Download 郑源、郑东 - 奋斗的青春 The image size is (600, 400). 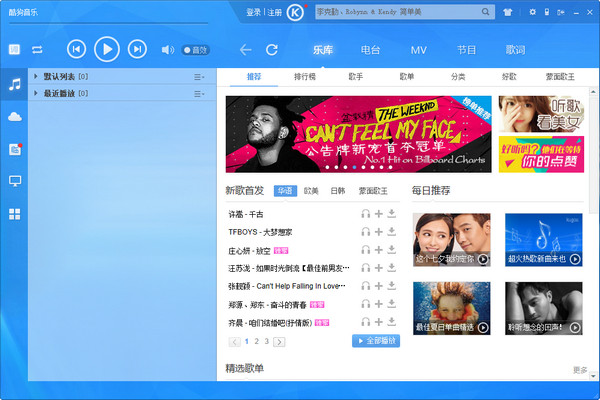(x=391, y=304)
